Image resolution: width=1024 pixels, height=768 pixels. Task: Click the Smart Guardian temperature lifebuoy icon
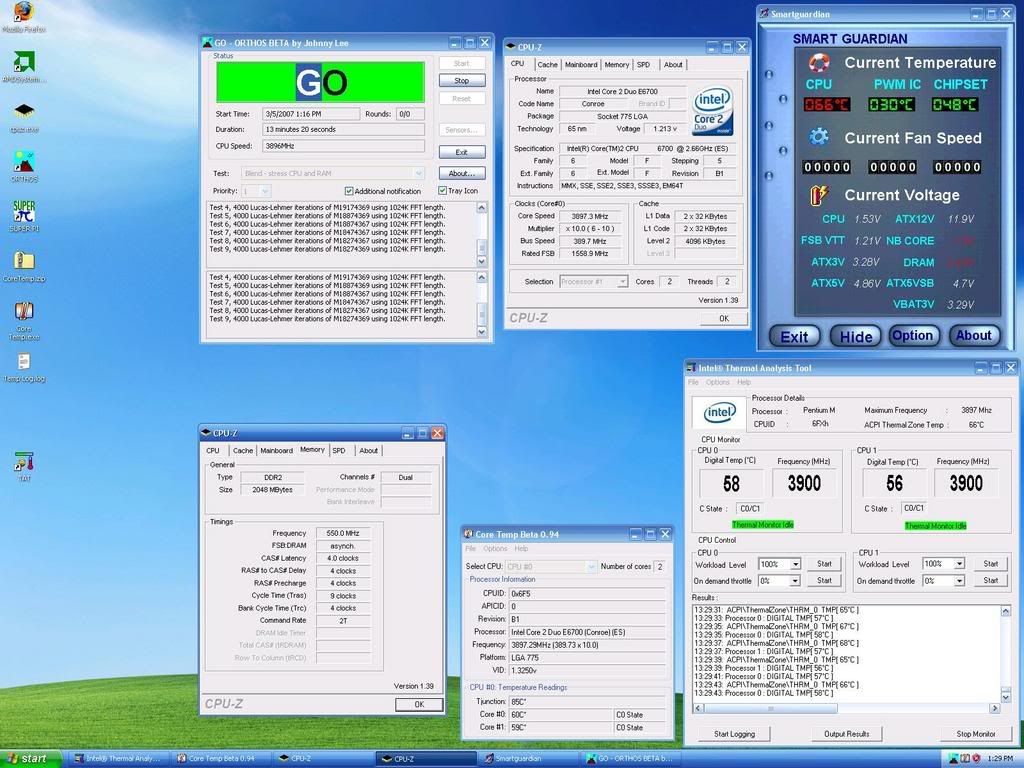click(x=818, y=63)
